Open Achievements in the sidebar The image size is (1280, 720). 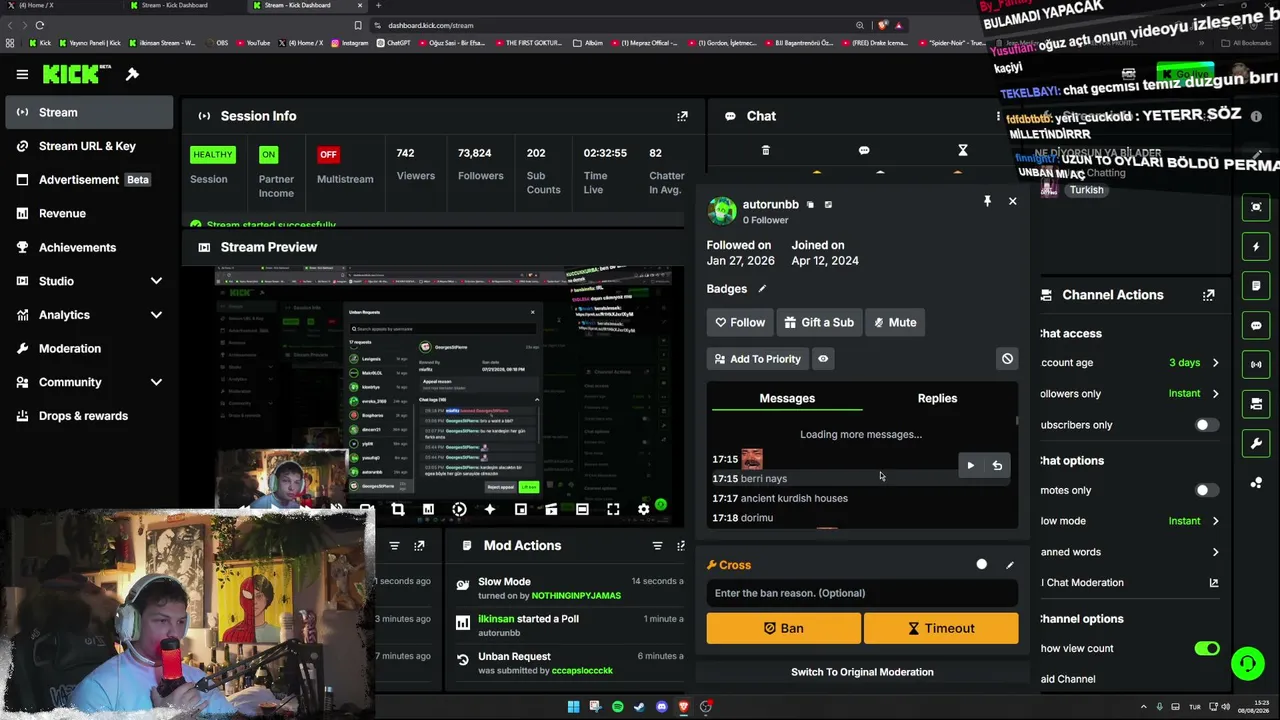pos(89,247)
